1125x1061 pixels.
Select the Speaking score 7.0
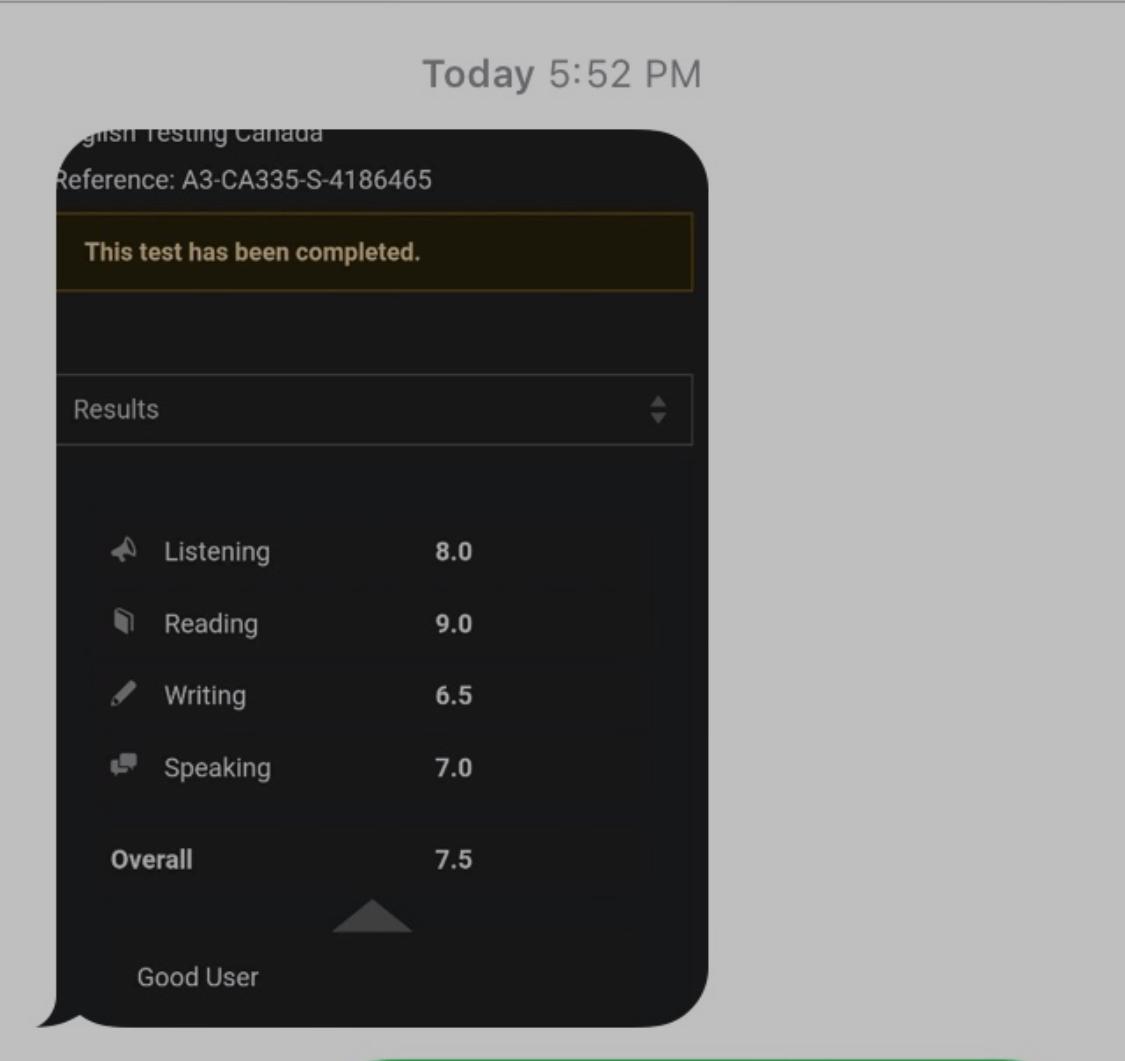click(x=453, y=768)
